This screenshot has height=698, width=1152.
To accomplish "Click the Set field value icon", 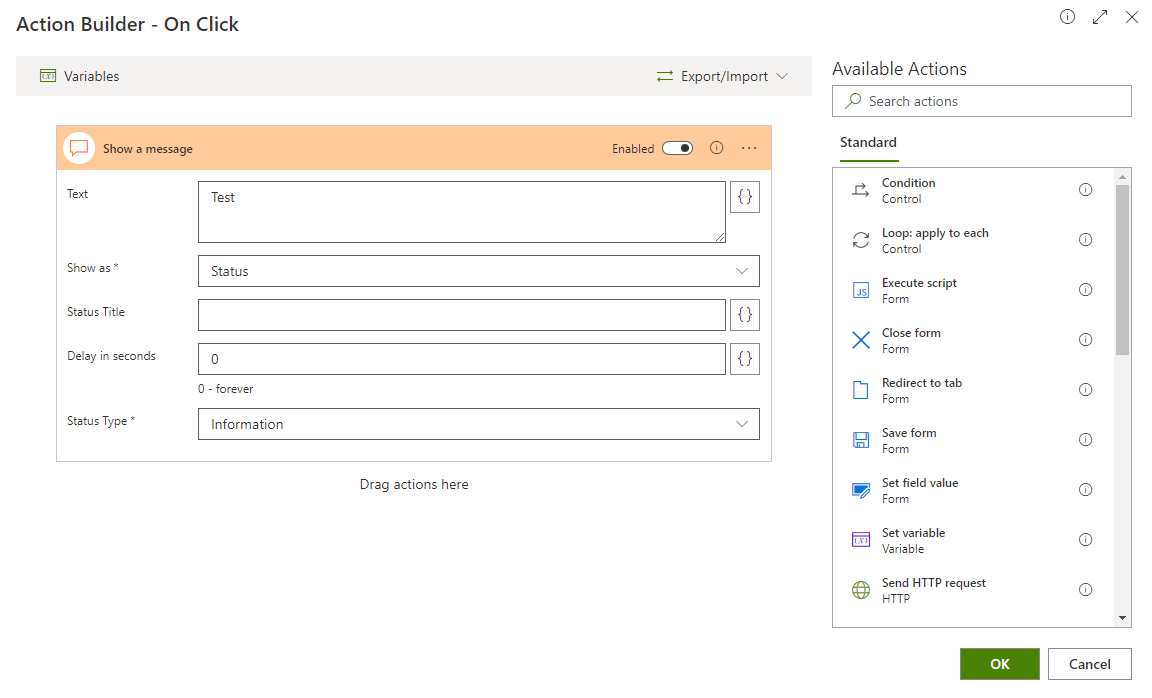I will (860, 490).
